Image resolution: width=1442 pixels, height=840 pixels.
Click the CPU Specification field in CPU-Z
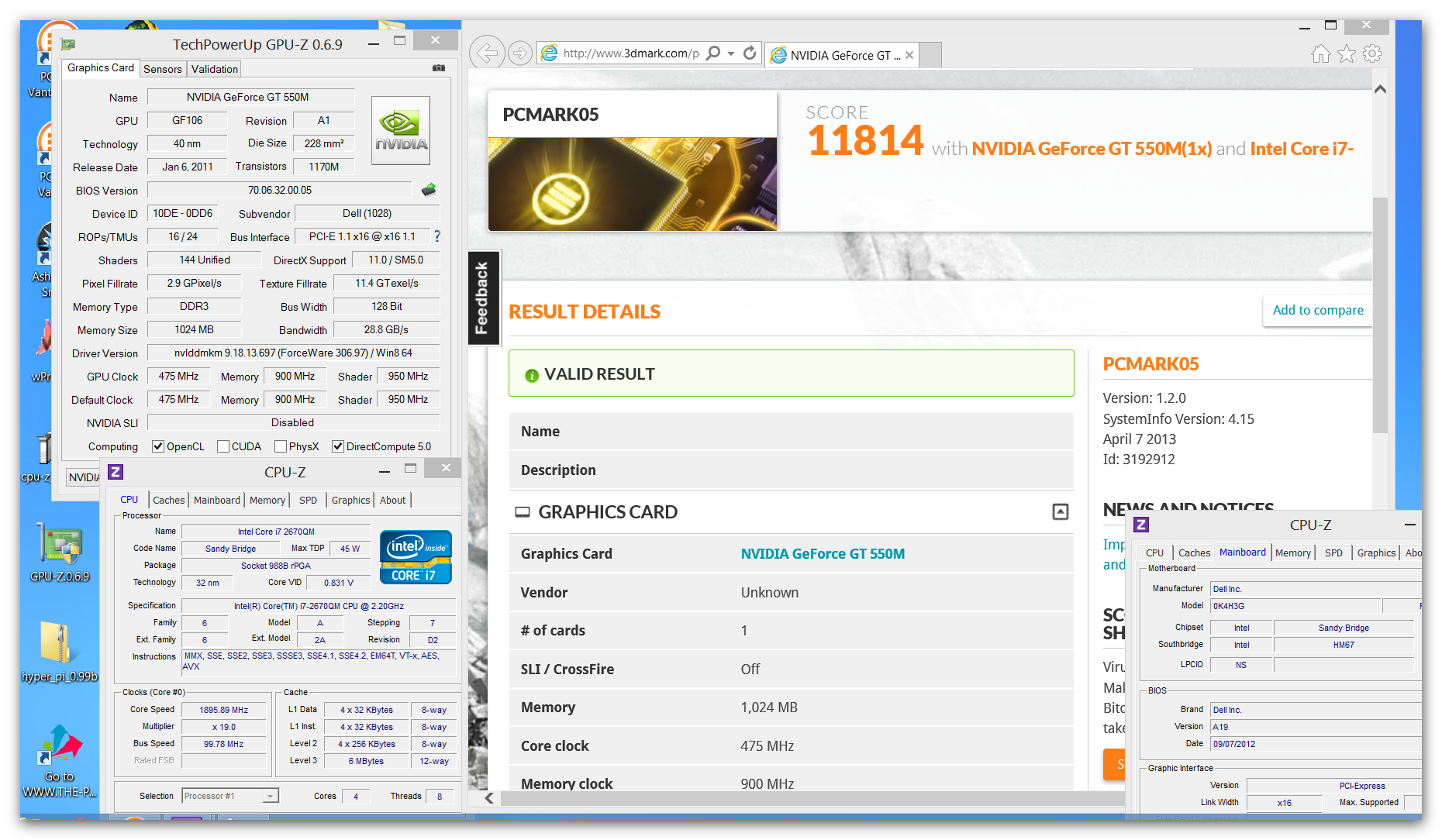319,606
